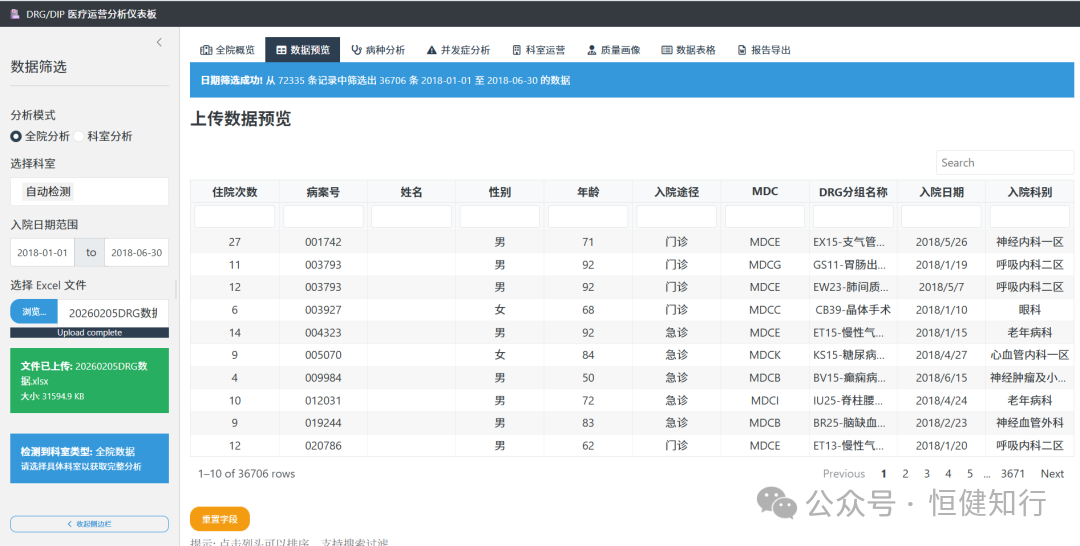Focus the table Search box
1080x546 pixels.
pyautogui.click(x=1004, y=162)
